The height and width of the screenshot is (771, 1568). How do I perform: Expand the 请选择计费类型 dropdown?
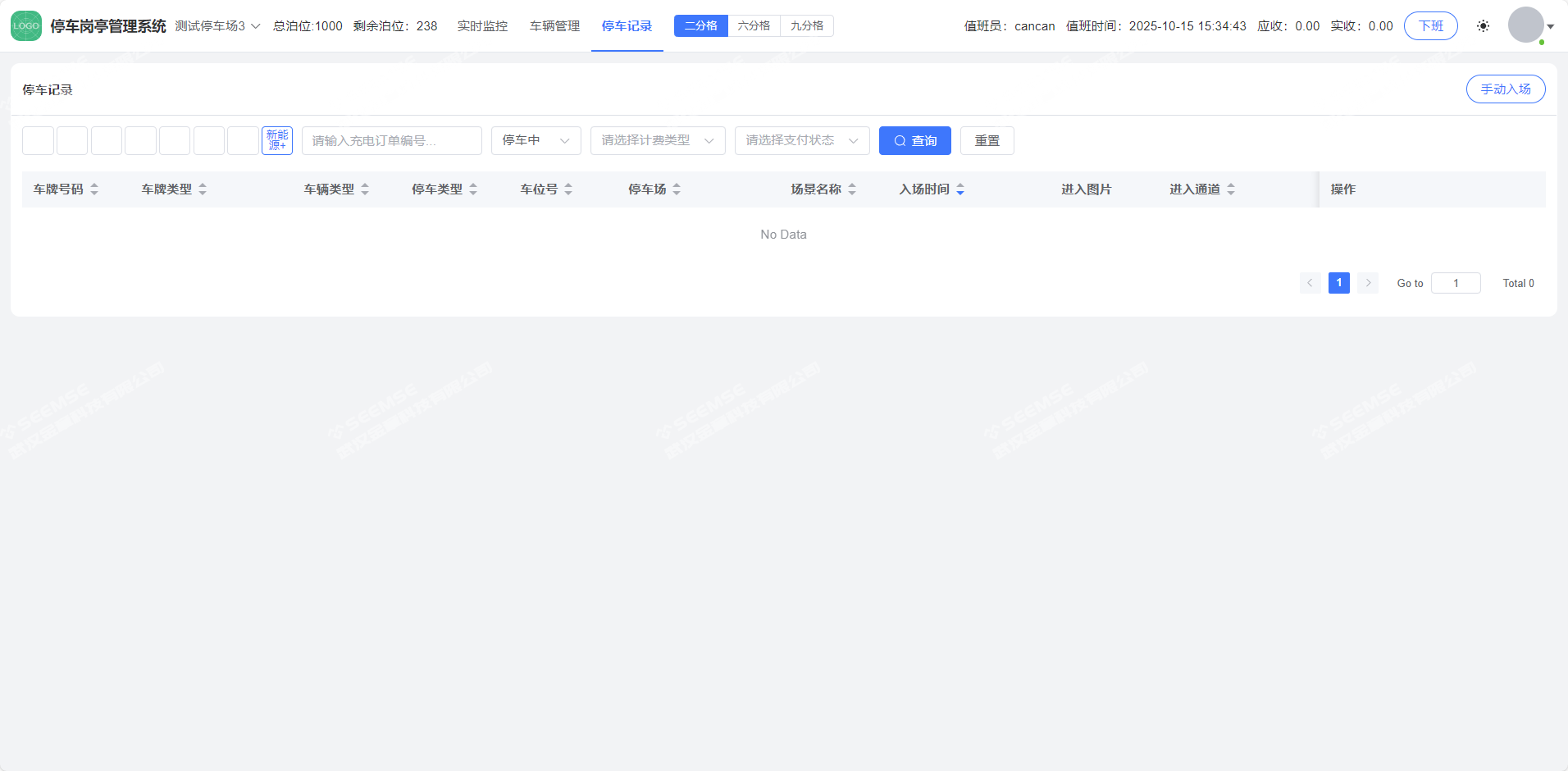click(x=657, y=140)
